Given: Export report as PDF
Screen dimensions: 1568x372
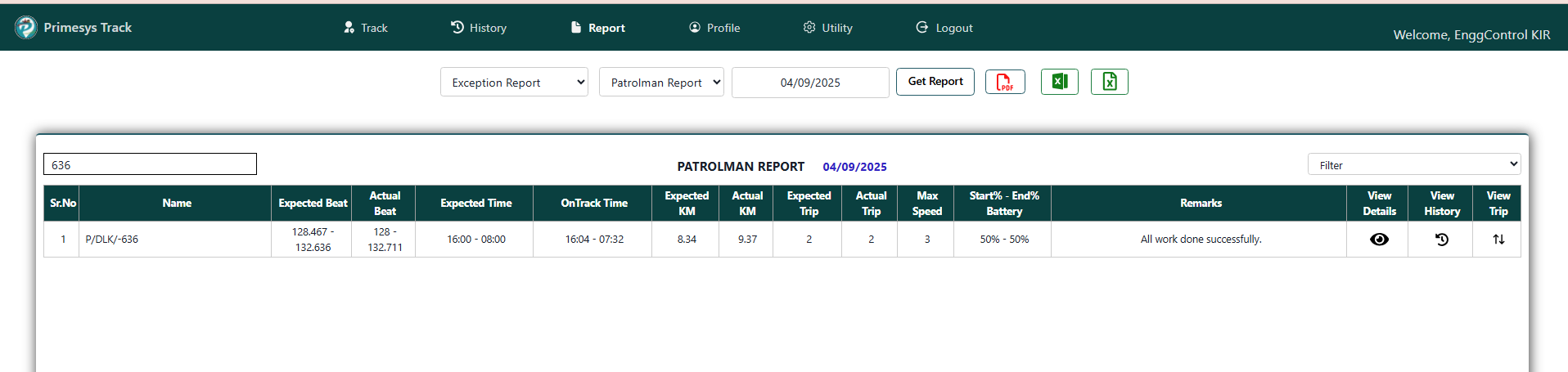Looking at the screenshot, I should point(1005,82).
